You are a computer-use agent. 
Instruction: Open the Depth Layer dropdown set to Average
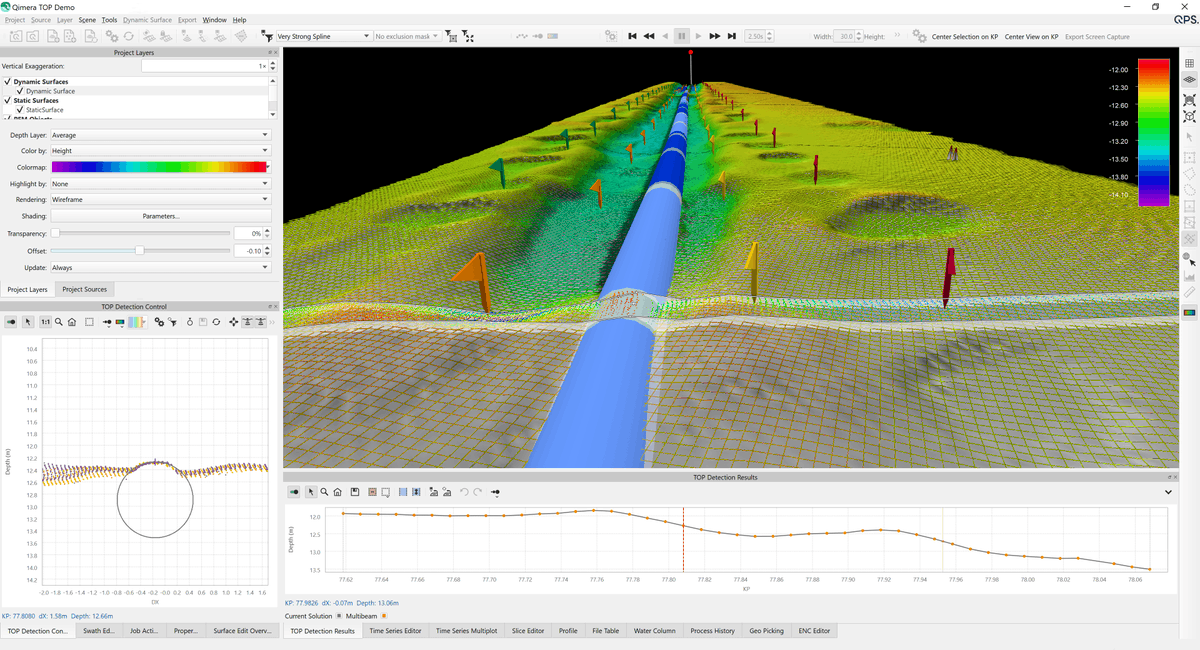point(161,135)
